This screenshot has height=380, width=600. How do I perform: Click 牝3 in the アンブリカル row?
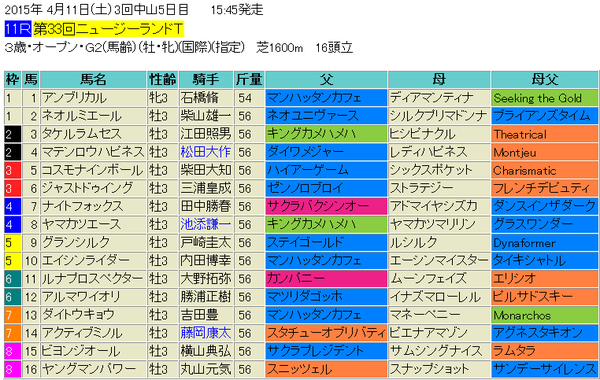[x=158, y=98]
